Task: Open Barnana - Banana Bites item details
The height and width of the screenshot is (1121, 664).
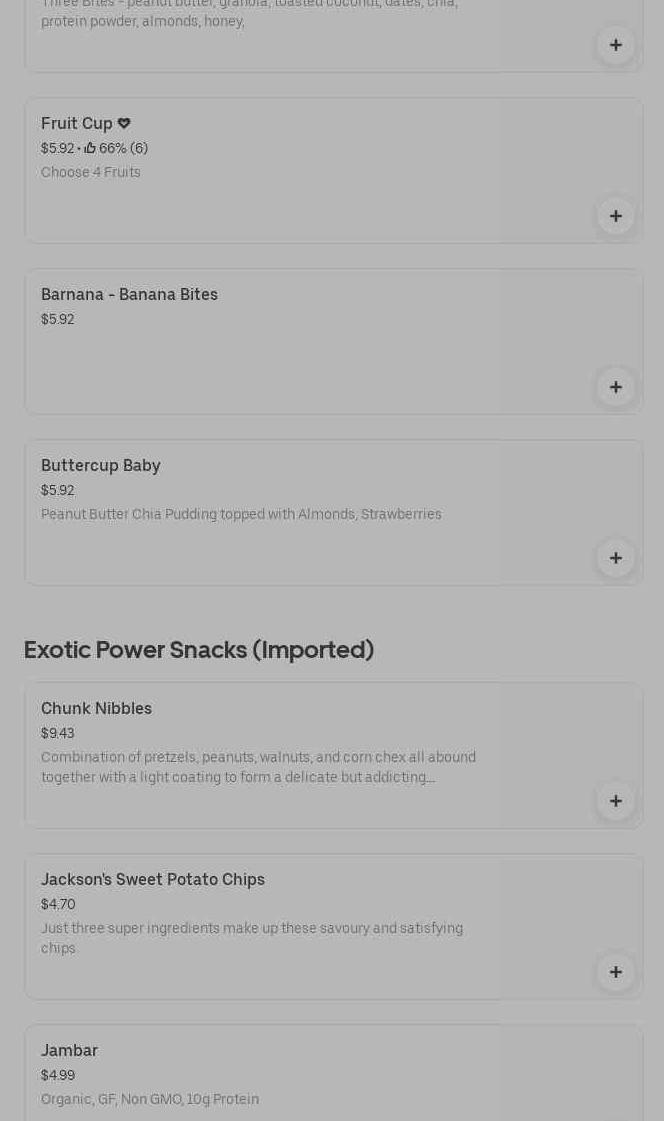Action: [129, 295]
